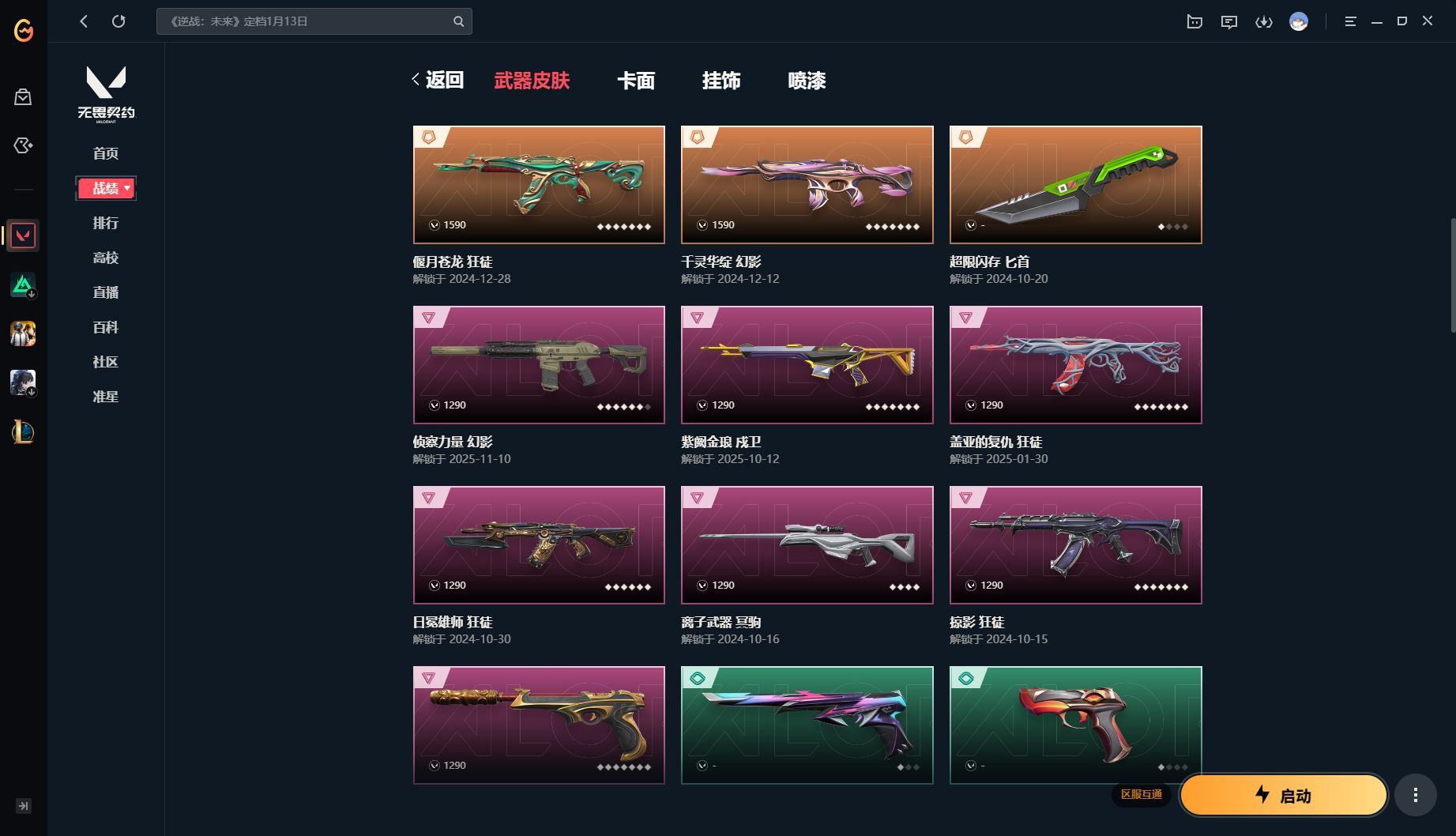This screenshot has height=836, width=1456.
Task: Open the hamburger menu in title bar
Action: (x=1350, y=21)
